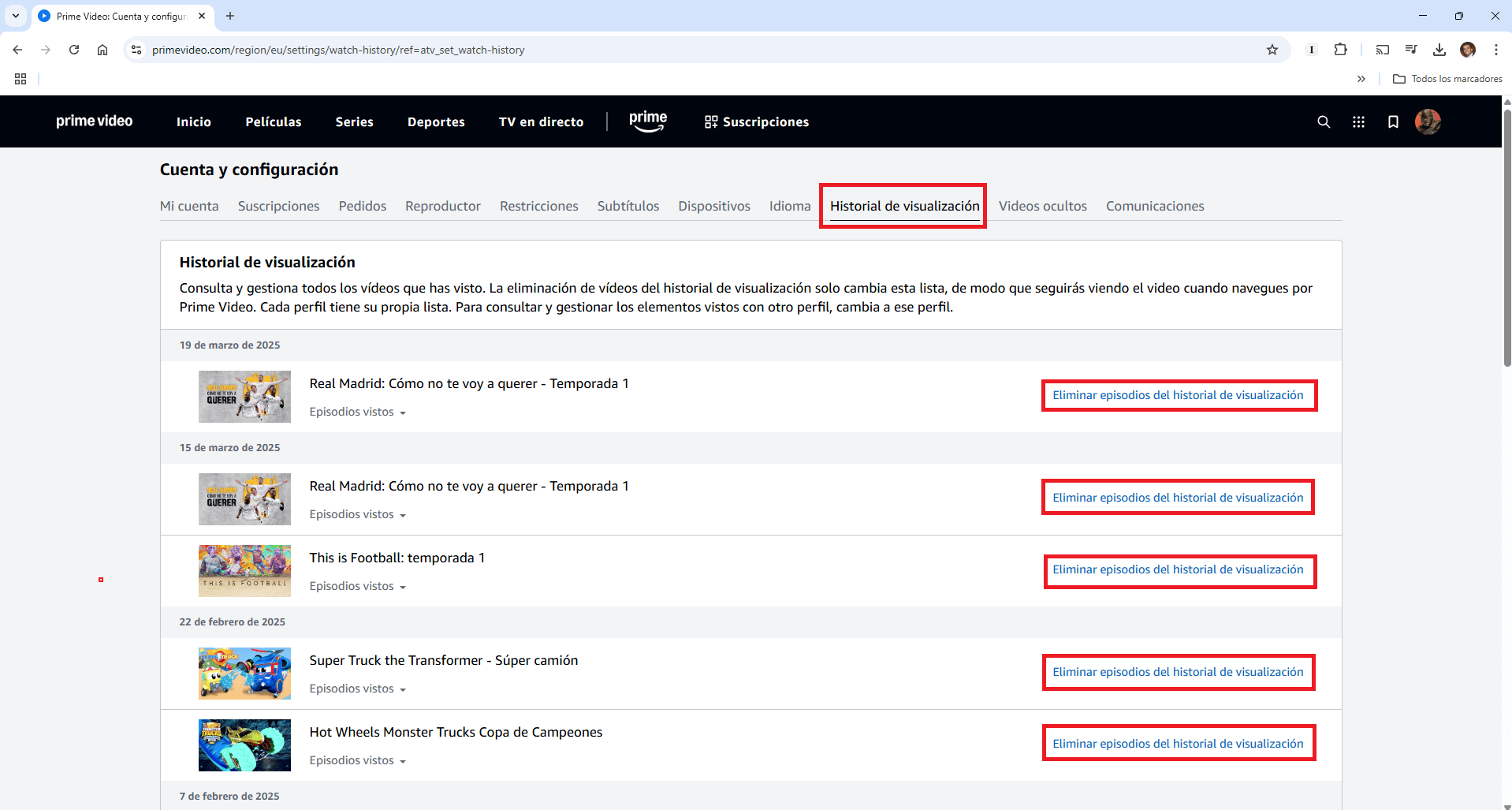Viewport: 1512px width, 810px height.
Task: Switch to the Restricciones tab
Action: point(539,206)
